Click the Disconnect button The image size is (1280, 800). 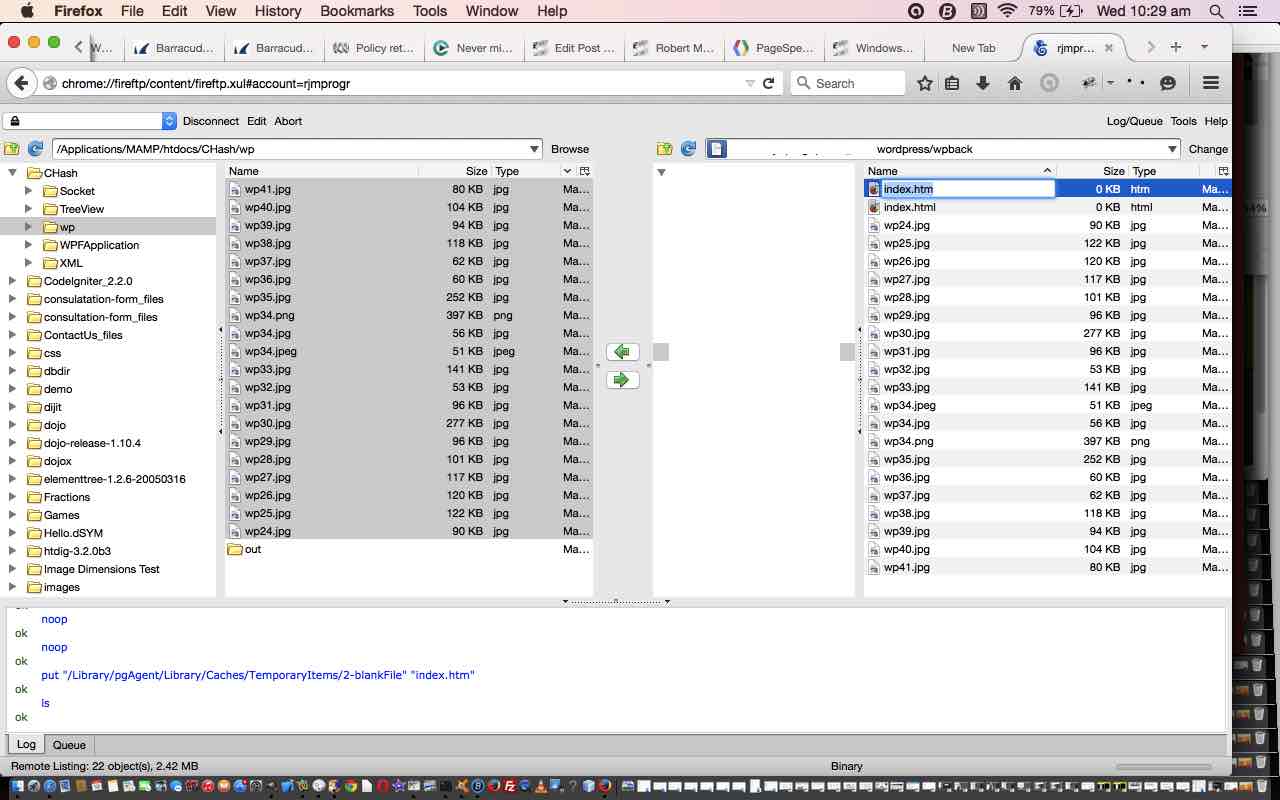(x=210, y=121)
